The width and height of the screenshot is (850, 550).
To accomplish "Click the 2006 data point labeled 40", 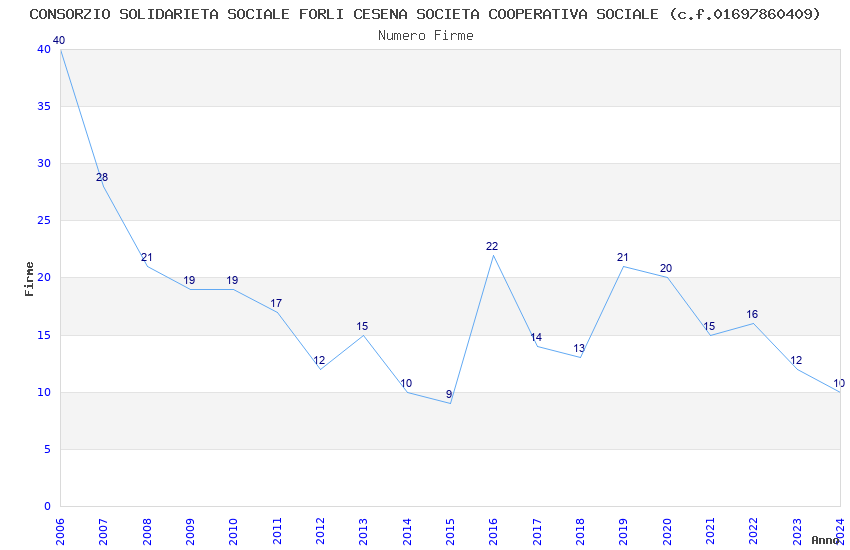I will tap(61, 49).
